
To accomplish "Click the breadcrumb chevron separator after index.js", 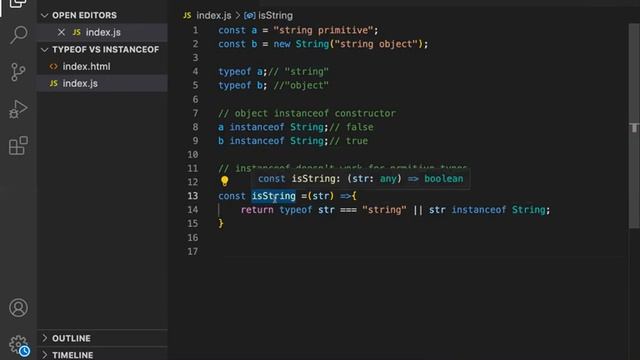I will point(238,16).
